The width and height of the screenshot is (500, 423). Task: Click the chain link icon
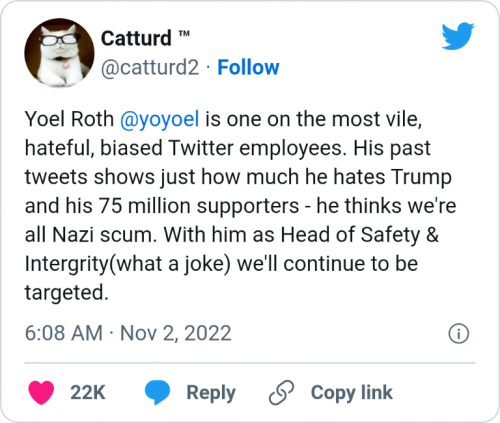(x=282, y=392)
